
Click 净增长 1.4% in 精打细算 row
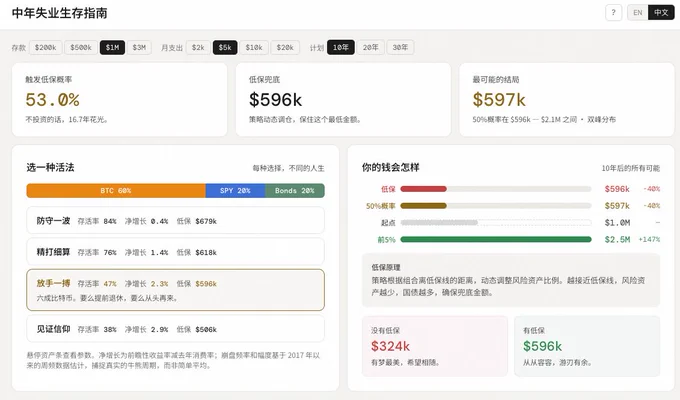(146, 252)
